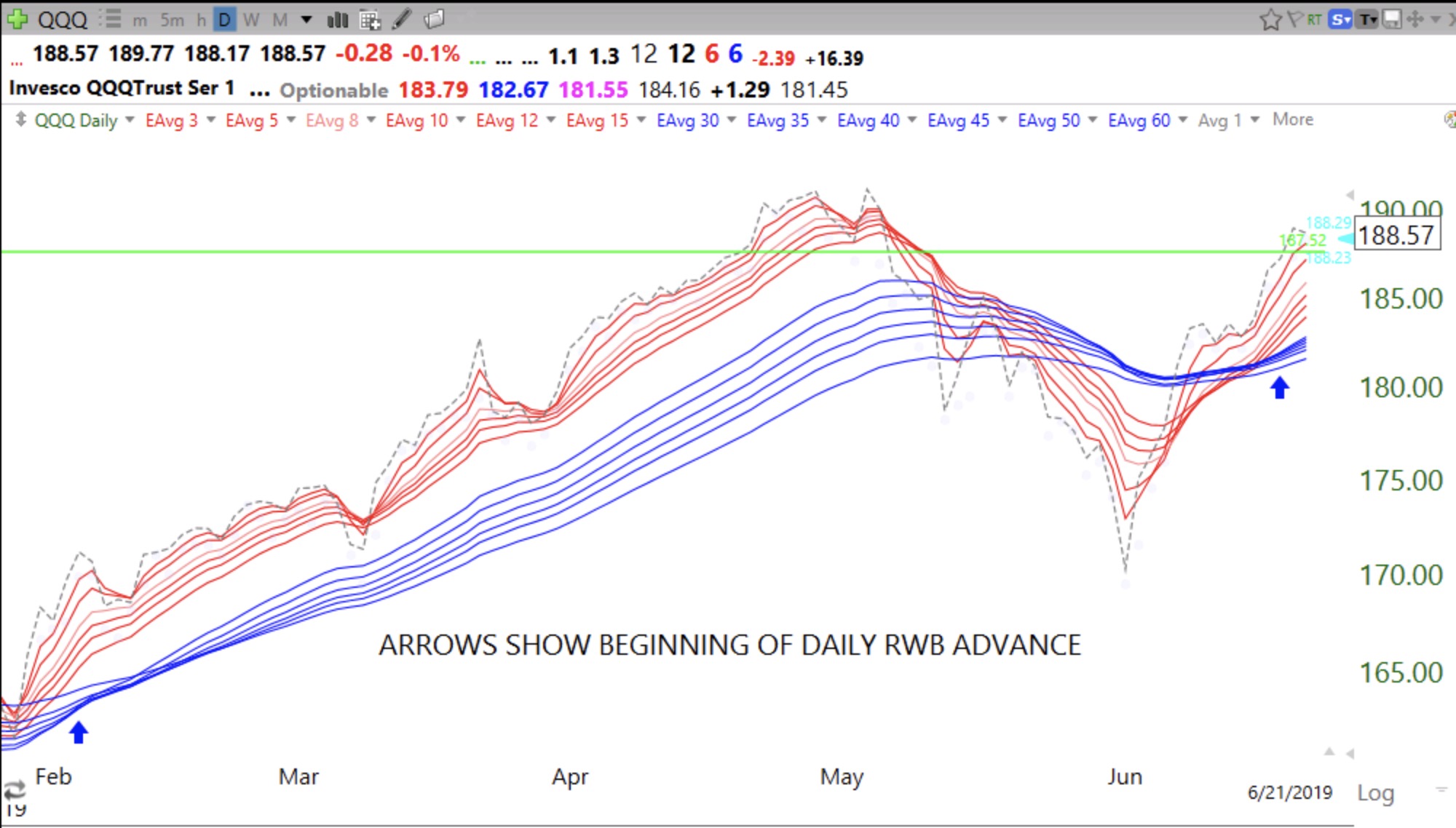Screen dimensions: 1456x828
Task: Click the Jun label on time axis
Action: [1125, 776]
